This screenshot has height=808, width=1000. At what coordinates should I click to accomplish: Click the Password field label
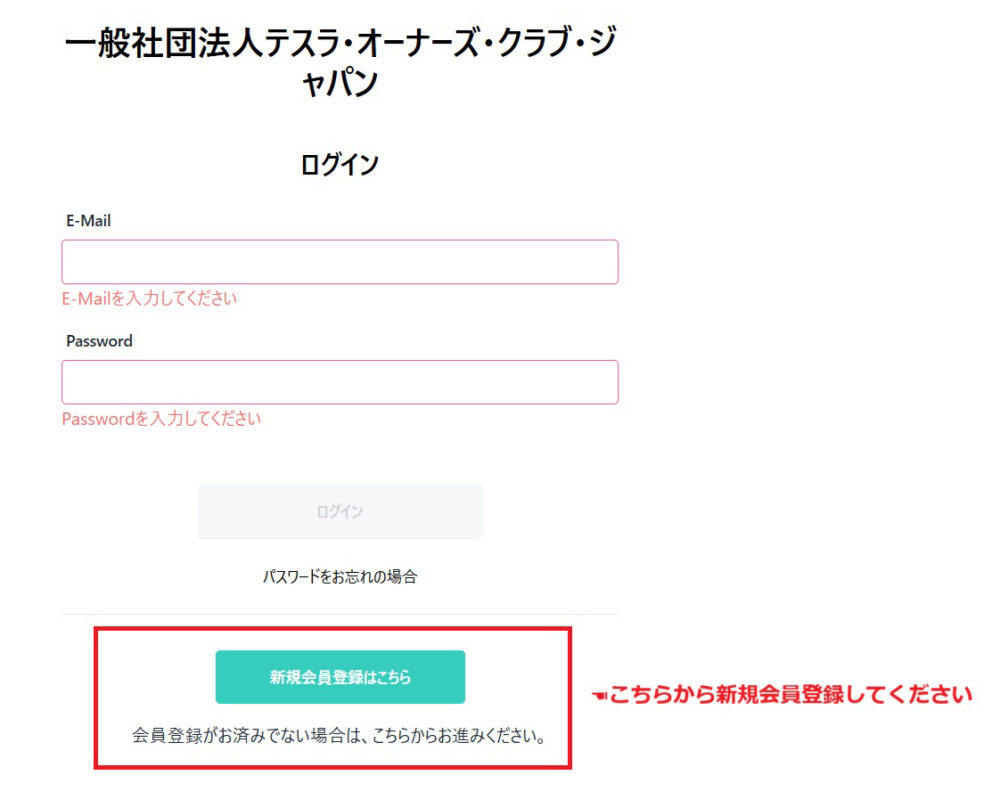[99, 341]
